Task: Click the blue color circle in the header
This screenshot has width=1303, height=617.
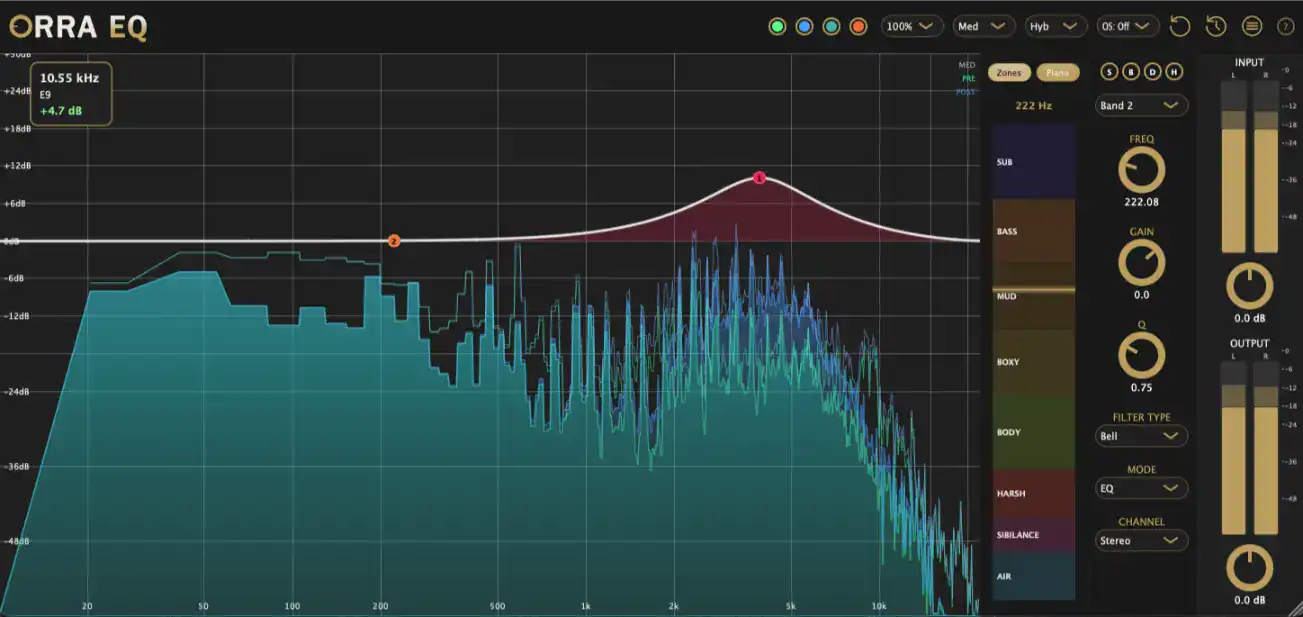Action: pyautogui.click(x=804, y=26)
